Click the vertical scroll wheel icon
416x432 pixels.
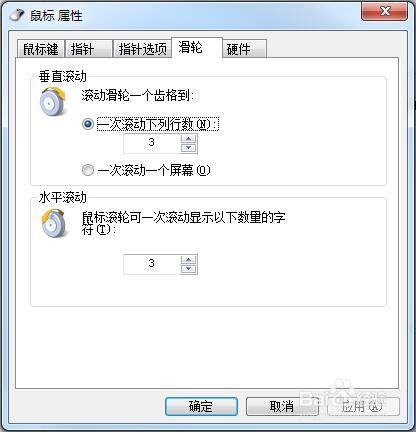53,101
